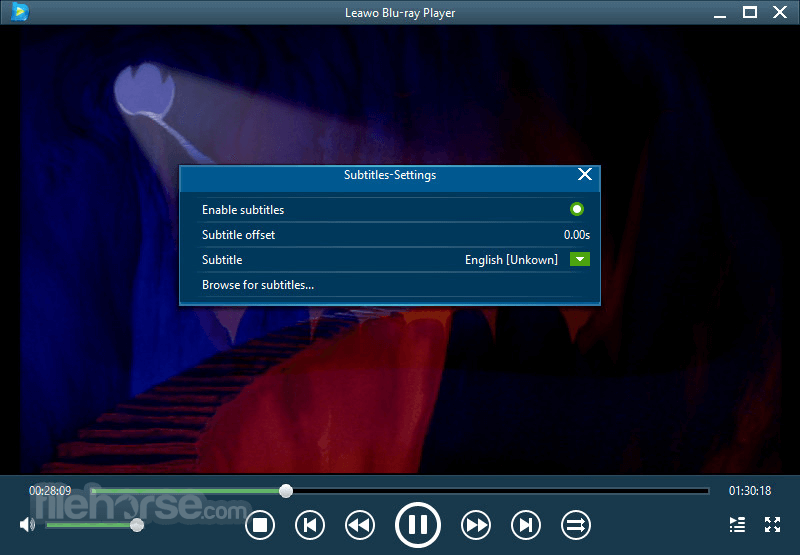Open the Subtitle language dropdown arrow
The image size is (800, 555).
point(580,259)
